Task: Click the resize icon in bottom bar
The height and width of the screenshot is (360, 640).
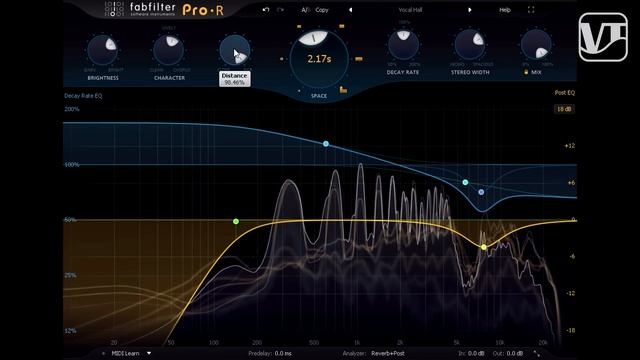Action: coord(537,353)
